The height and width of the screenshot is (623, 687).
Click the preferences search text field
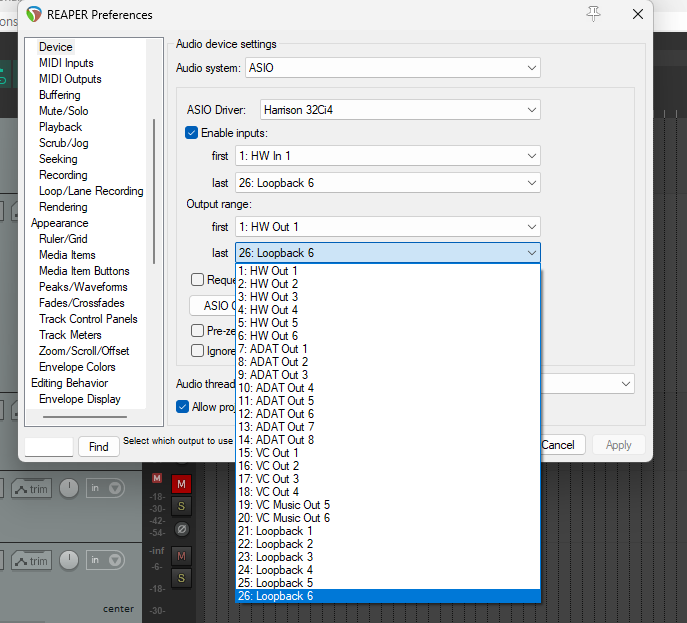click(48, 447)
